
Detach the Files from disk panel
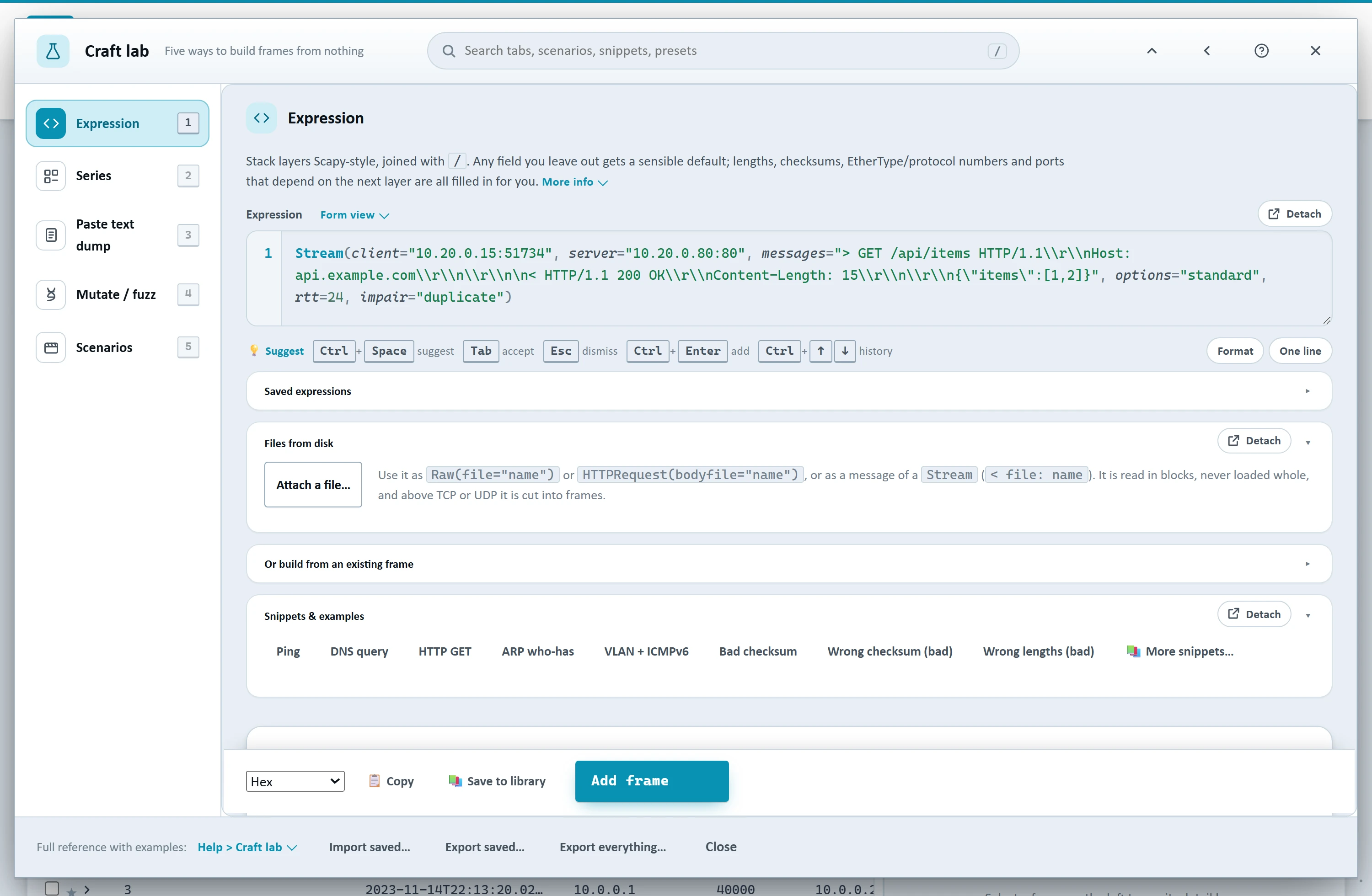[1254, 441]
